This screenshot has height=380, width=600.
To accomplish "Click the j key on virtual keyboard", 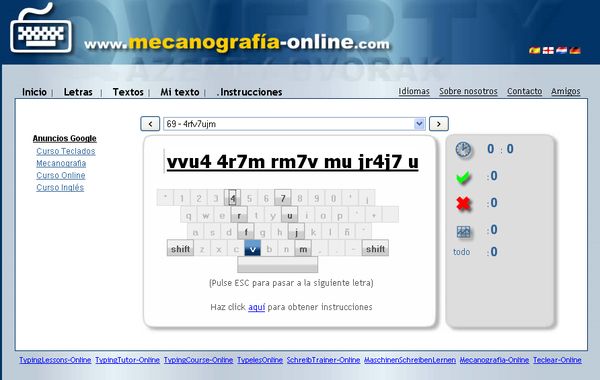I will click(297, 232).
